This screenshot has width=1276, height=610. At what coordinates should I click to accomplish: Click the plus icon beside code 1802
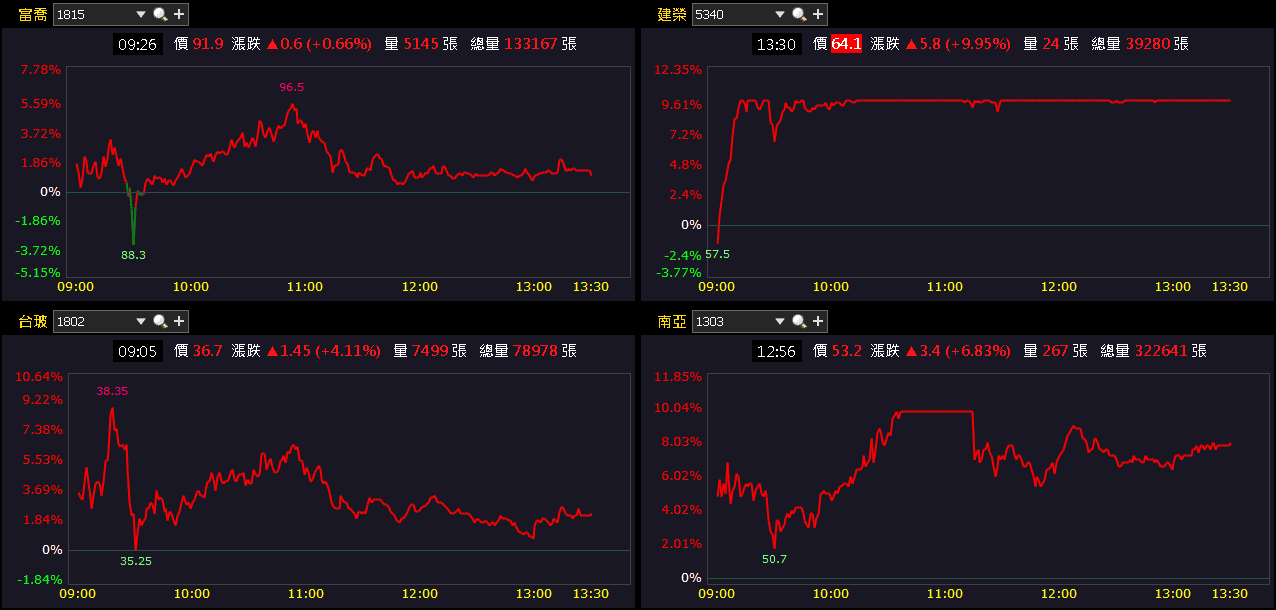click(179, 321)
